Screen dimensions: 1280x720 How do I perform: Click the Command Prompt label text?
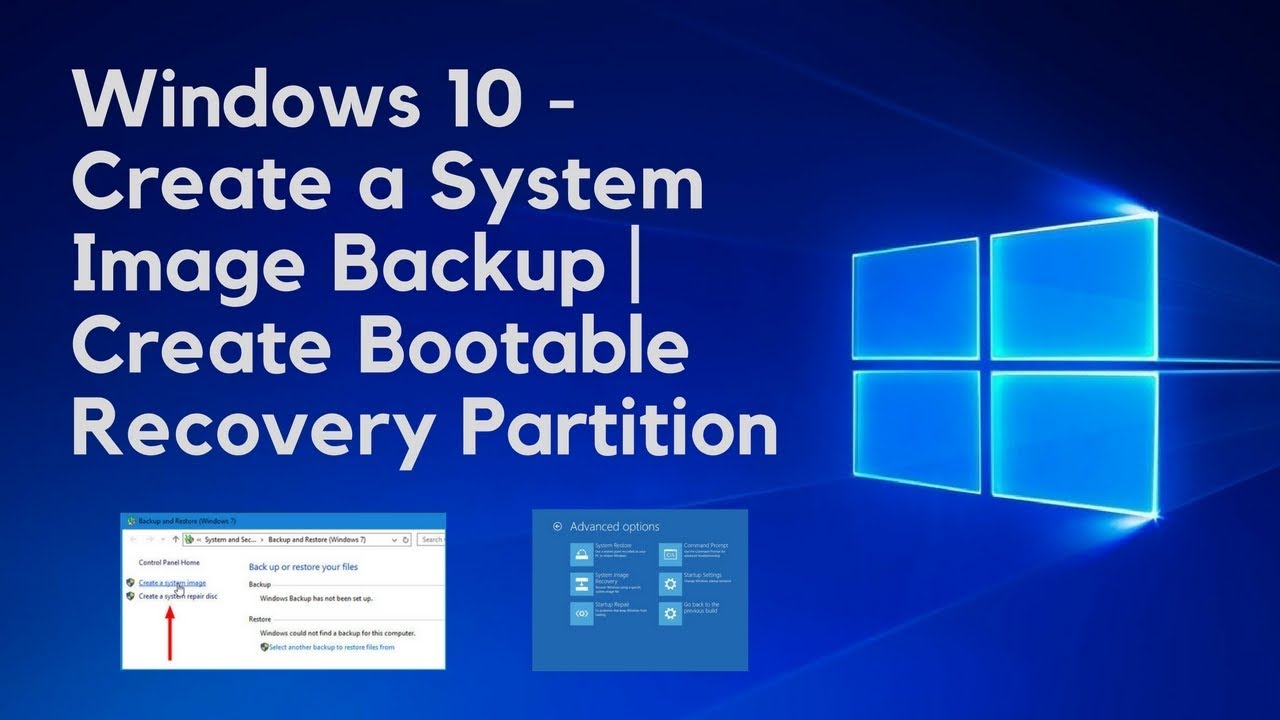706,546
